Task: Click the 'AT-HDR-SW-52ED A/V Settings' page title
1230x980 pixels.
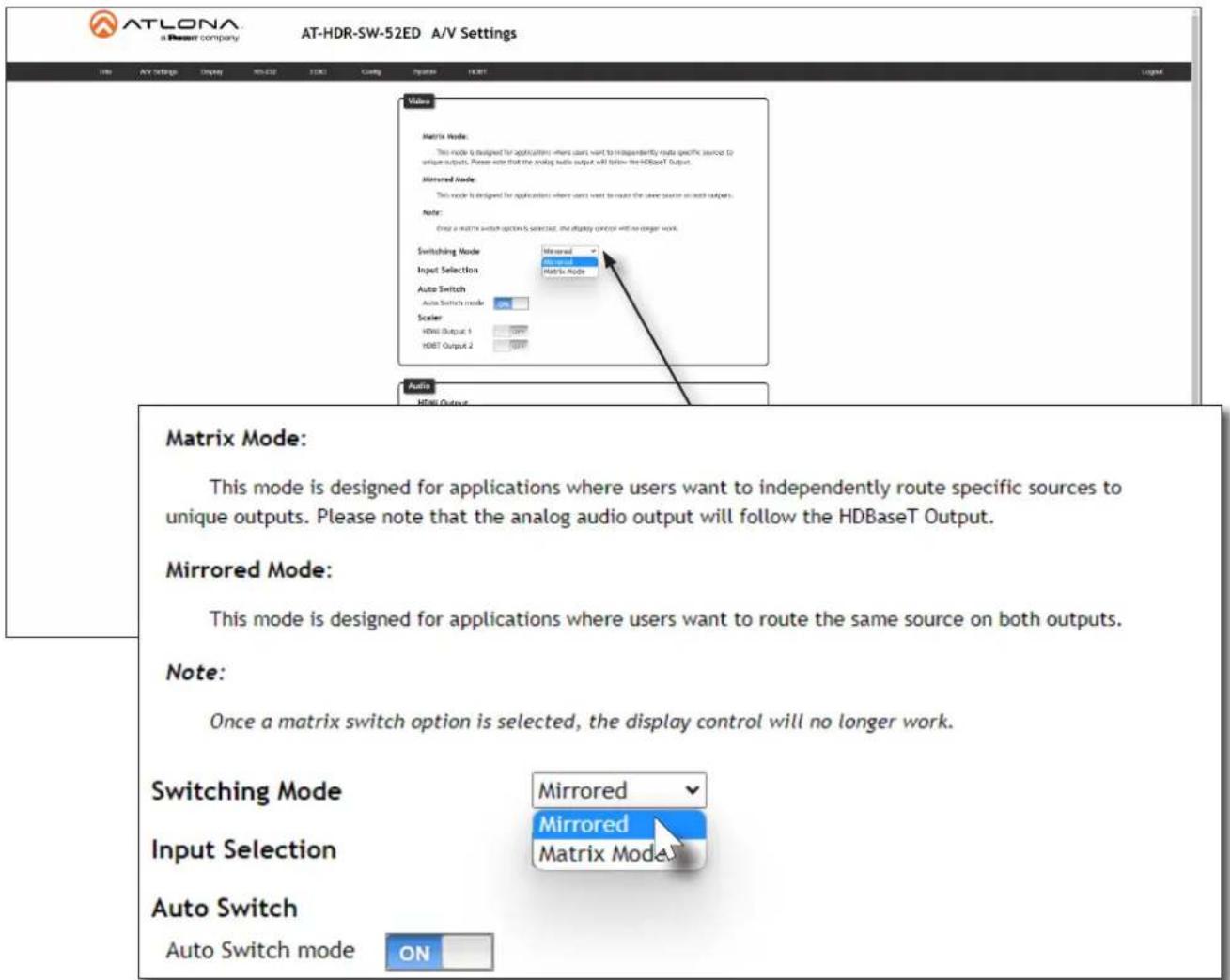Action: [x=409, y=33]
